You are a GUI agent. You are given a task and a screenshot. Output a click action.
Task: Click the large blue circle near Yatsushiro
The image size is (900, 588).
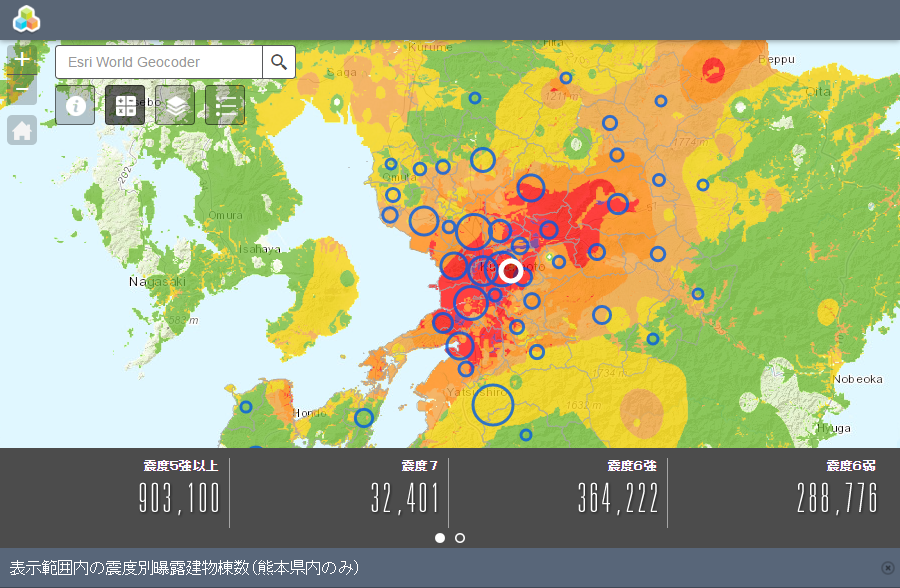point(492,405)
